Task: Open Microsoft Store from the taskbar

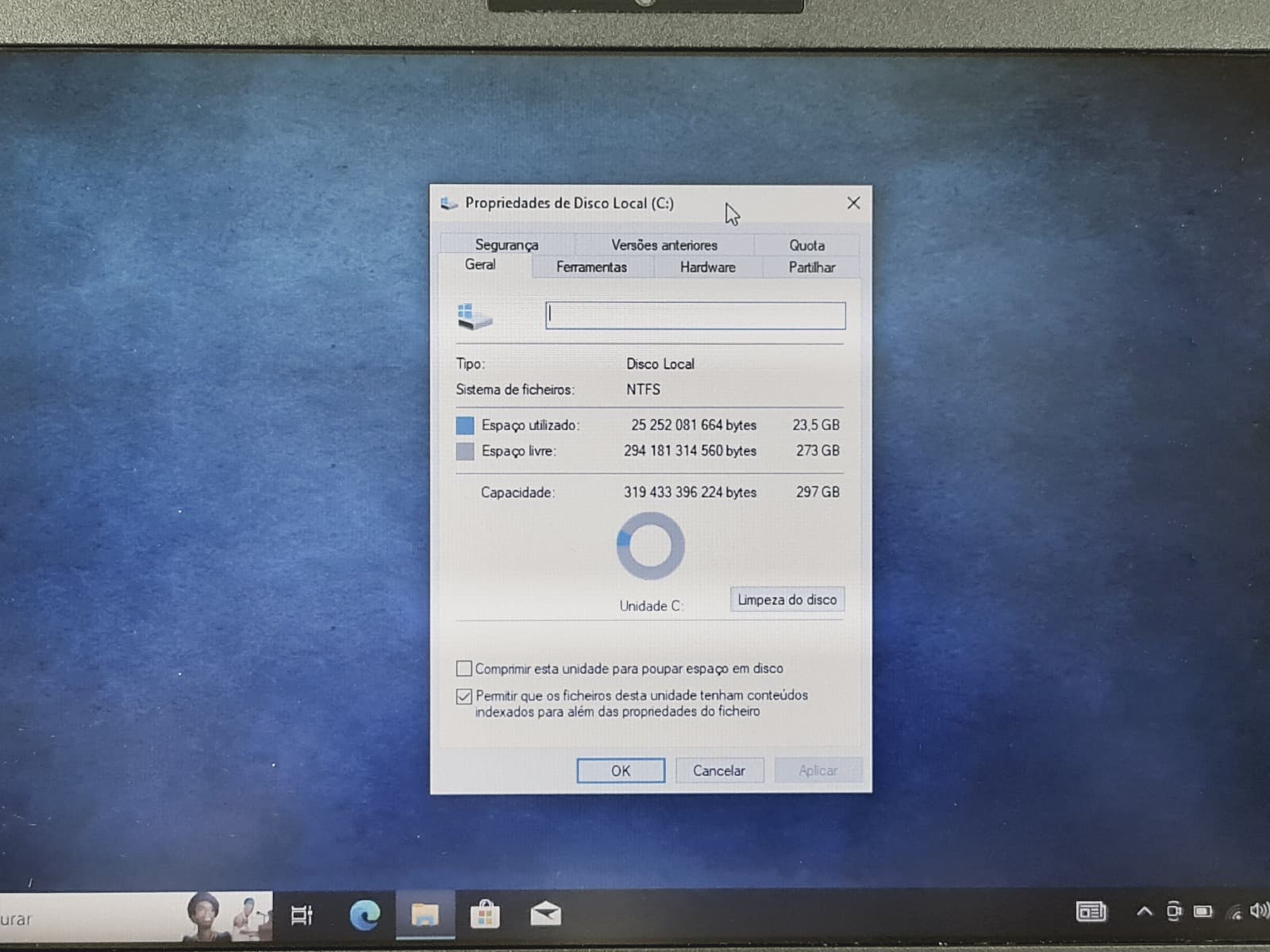Action: [x=484, y=915]
